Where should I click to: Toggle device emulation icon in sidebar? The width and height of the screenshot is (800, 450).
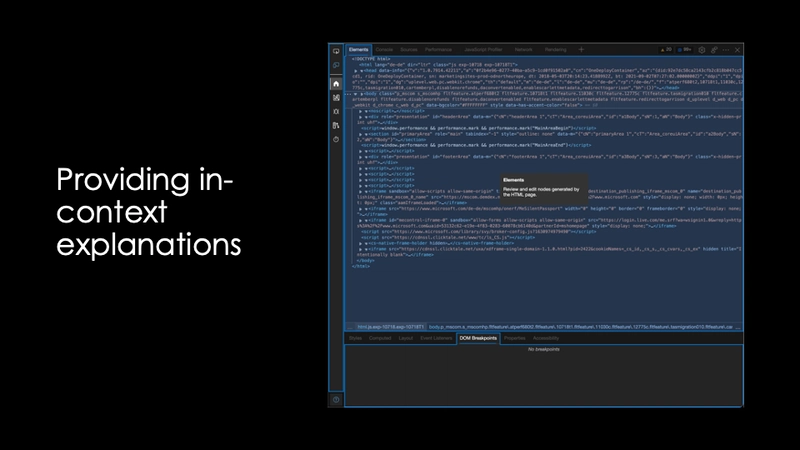click(x=336, y=65)
